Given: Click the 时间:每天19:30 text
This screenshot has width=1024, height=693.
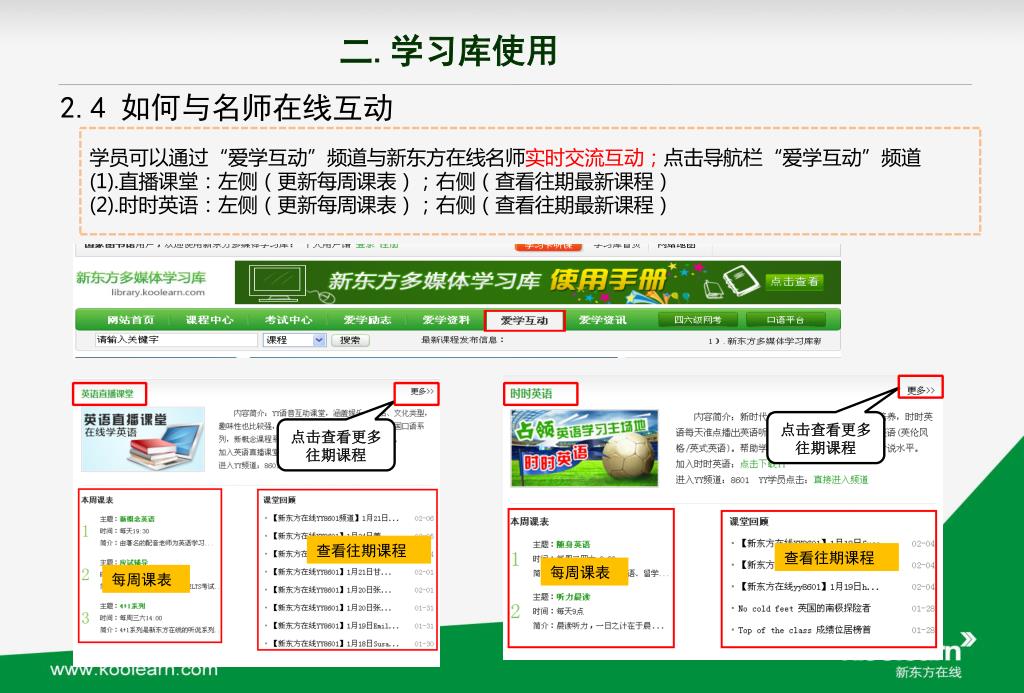Looking at the screenshot, I should coord(124,531).
